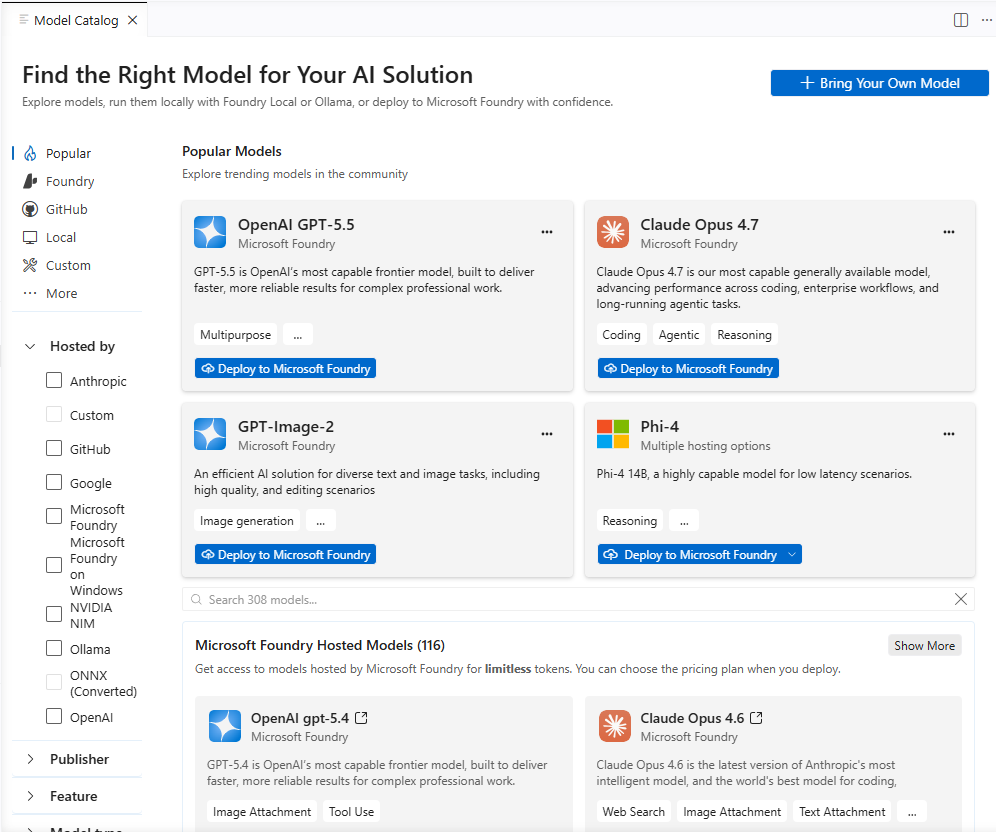Show more tags on GPT-Image-2 card

pyautogui.click(x=321, y=521)
